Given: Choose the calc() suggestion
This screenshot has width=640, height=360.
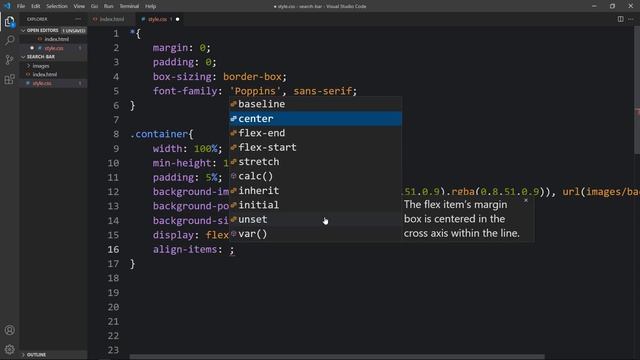Looking at the screenshot, I should coord(316,176).
